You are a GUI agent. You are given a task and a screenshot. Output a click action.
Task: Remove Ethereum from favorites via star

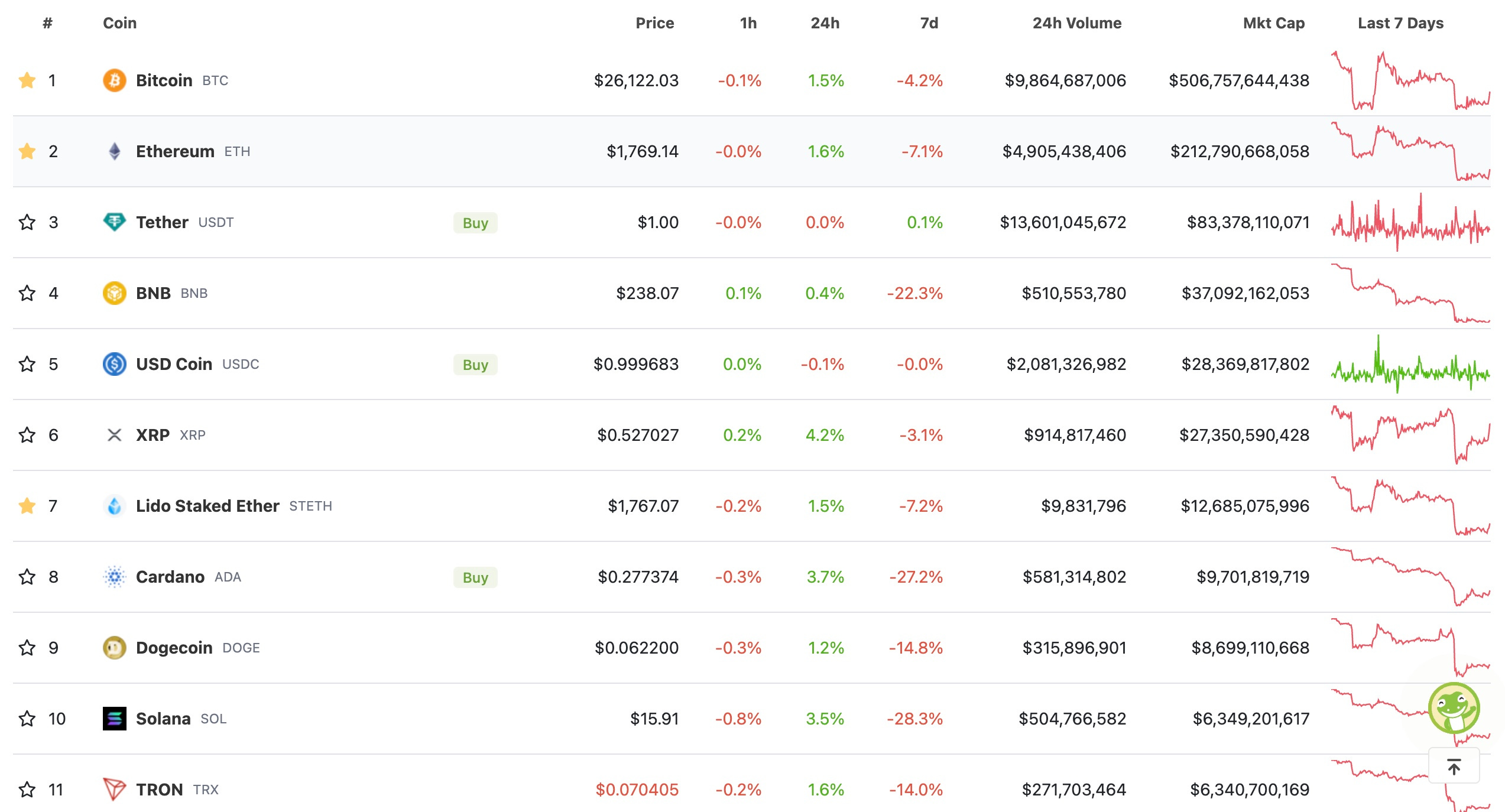(x=27, y=151)
